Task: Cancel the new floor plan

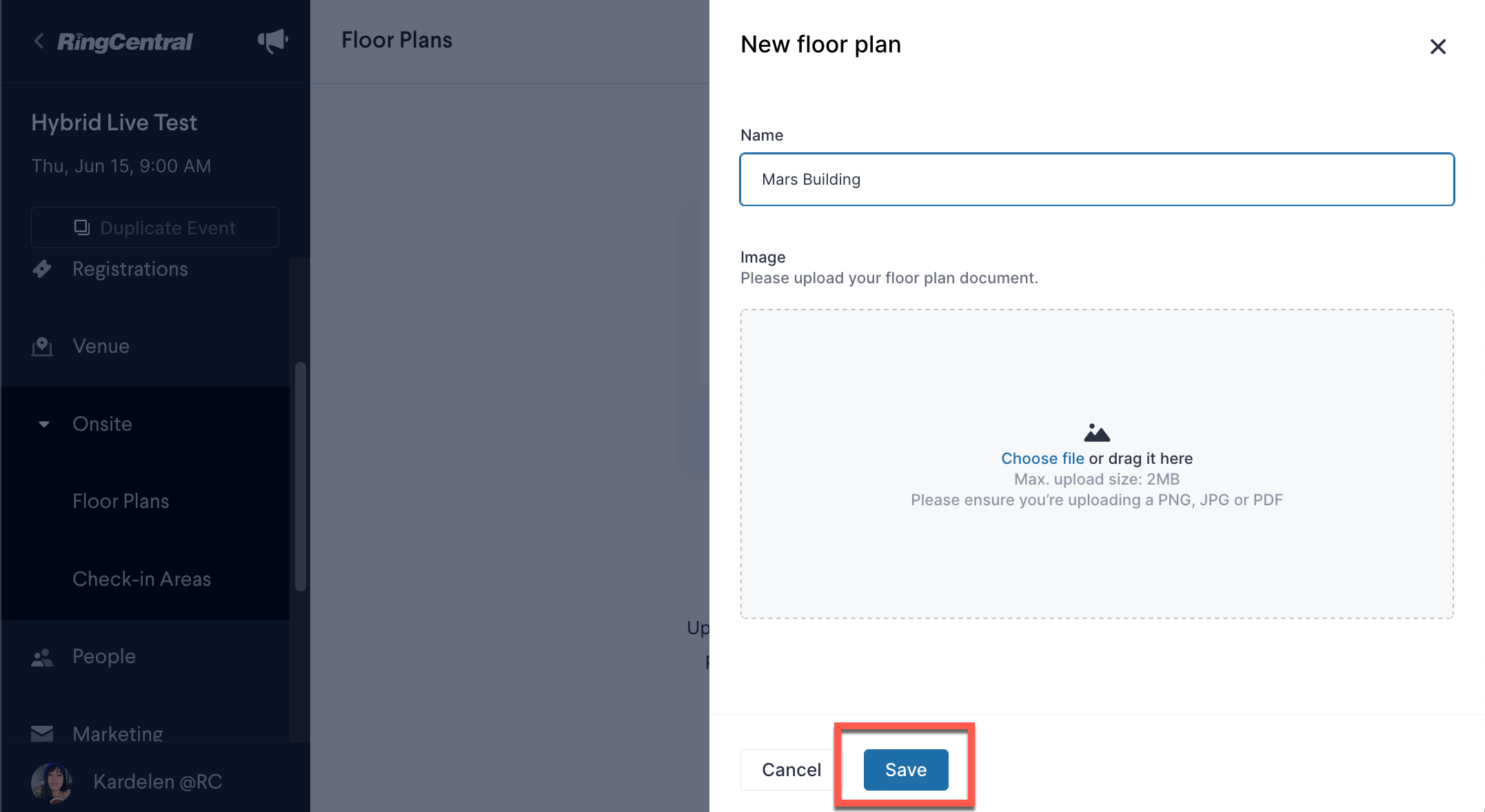Action: click(791, 769)
